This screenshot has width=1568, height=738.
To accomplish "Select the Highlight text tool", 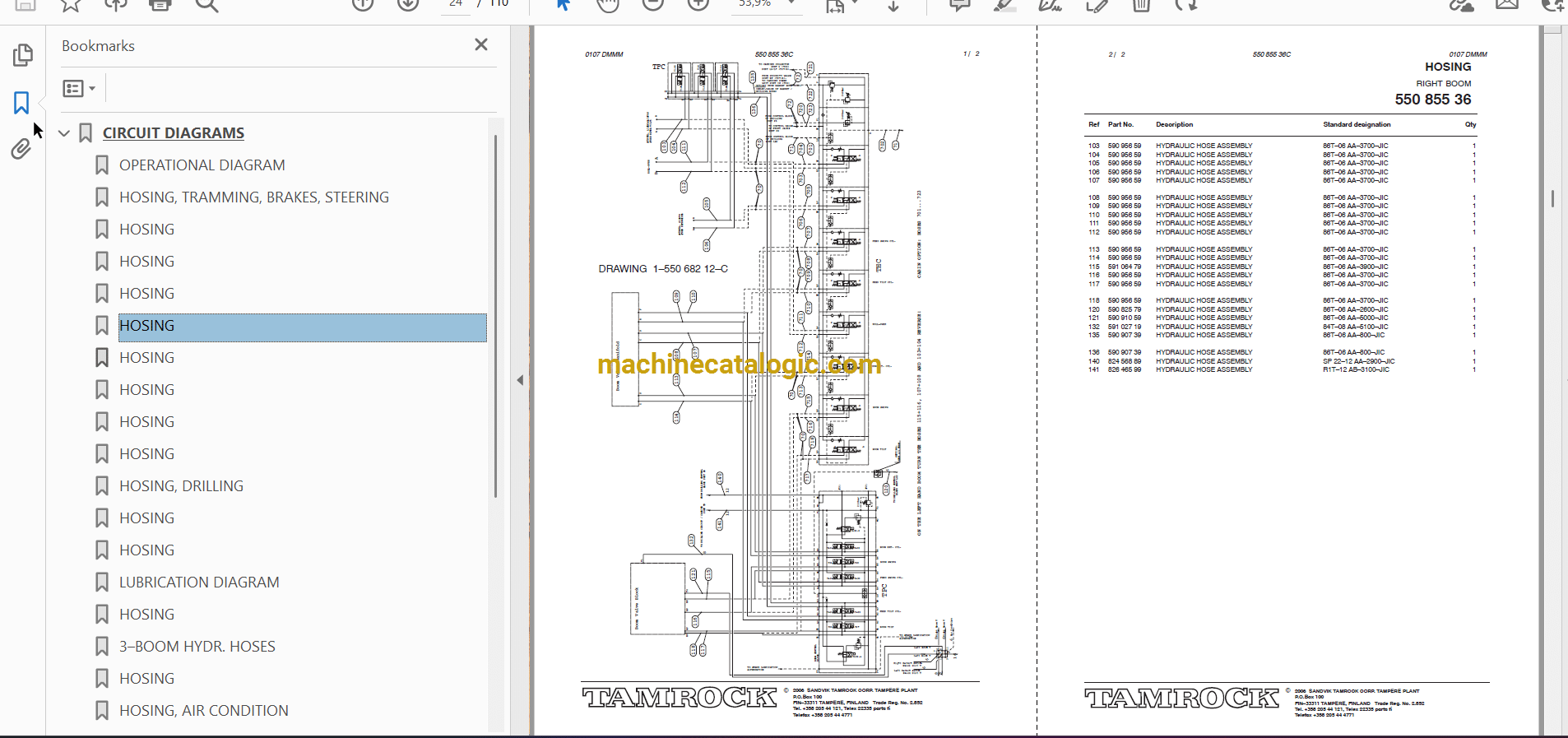I will (x=1004, y=5).
